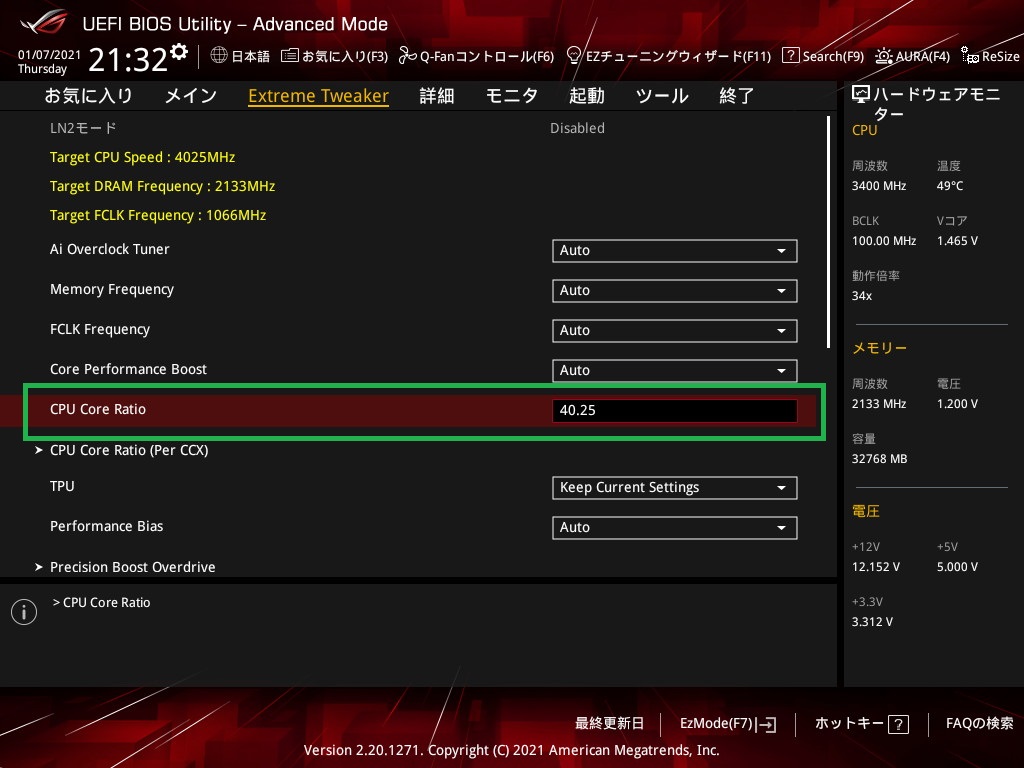Click the hotkey question mark icon

(x=899, y=724)
